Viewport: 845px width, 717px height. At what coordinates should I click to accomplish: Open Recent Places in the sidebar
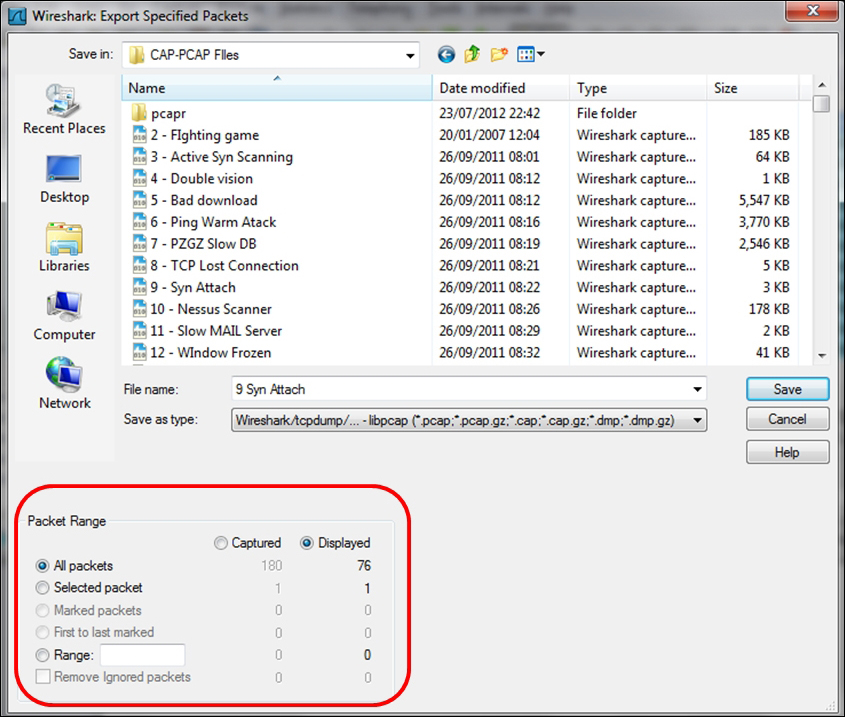click(64, 109)
